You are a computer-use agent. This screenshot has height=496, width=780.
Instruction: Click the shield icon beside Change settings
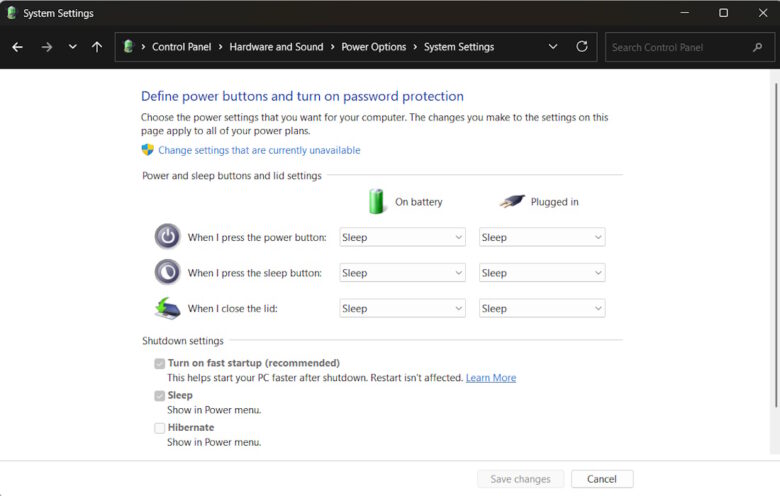coord(148,150)
